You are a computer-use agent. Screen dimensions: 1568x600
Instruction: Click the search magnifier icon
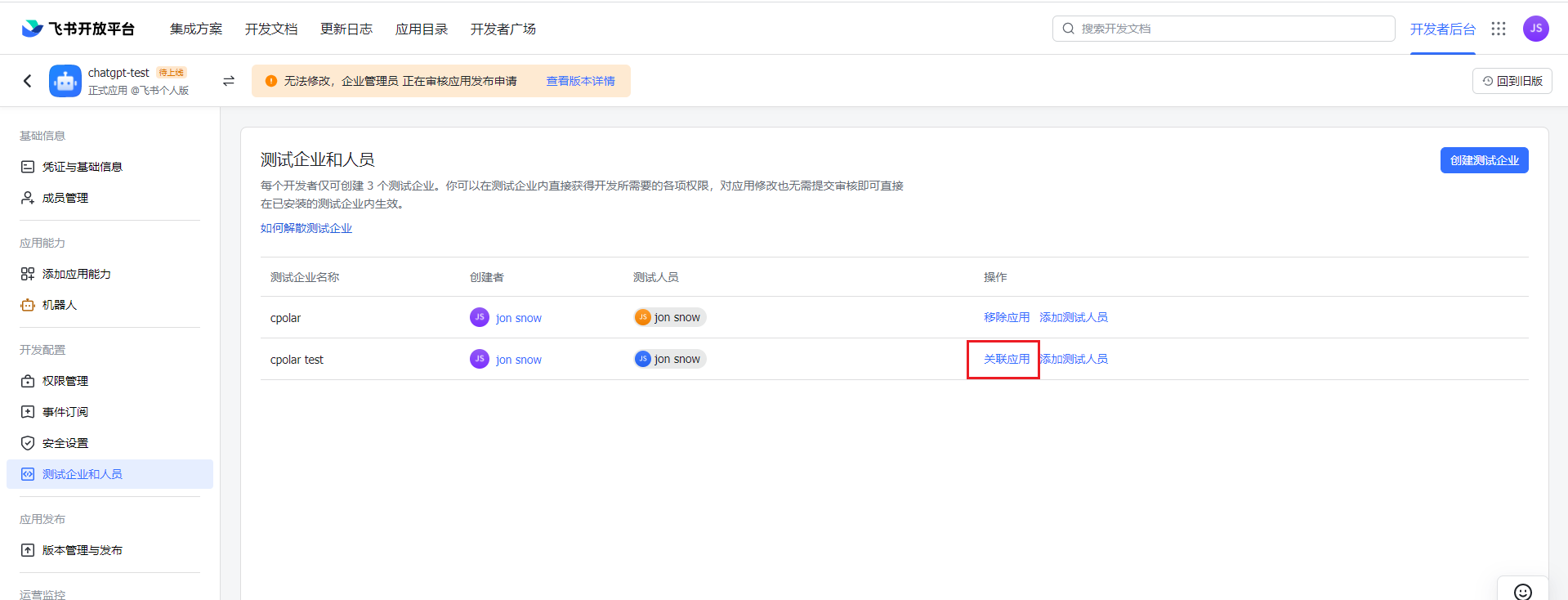click(x=1068, y=29)
